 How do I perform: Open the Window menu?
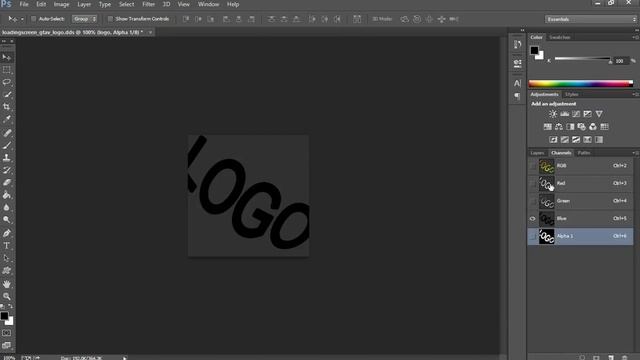(209, 4)
